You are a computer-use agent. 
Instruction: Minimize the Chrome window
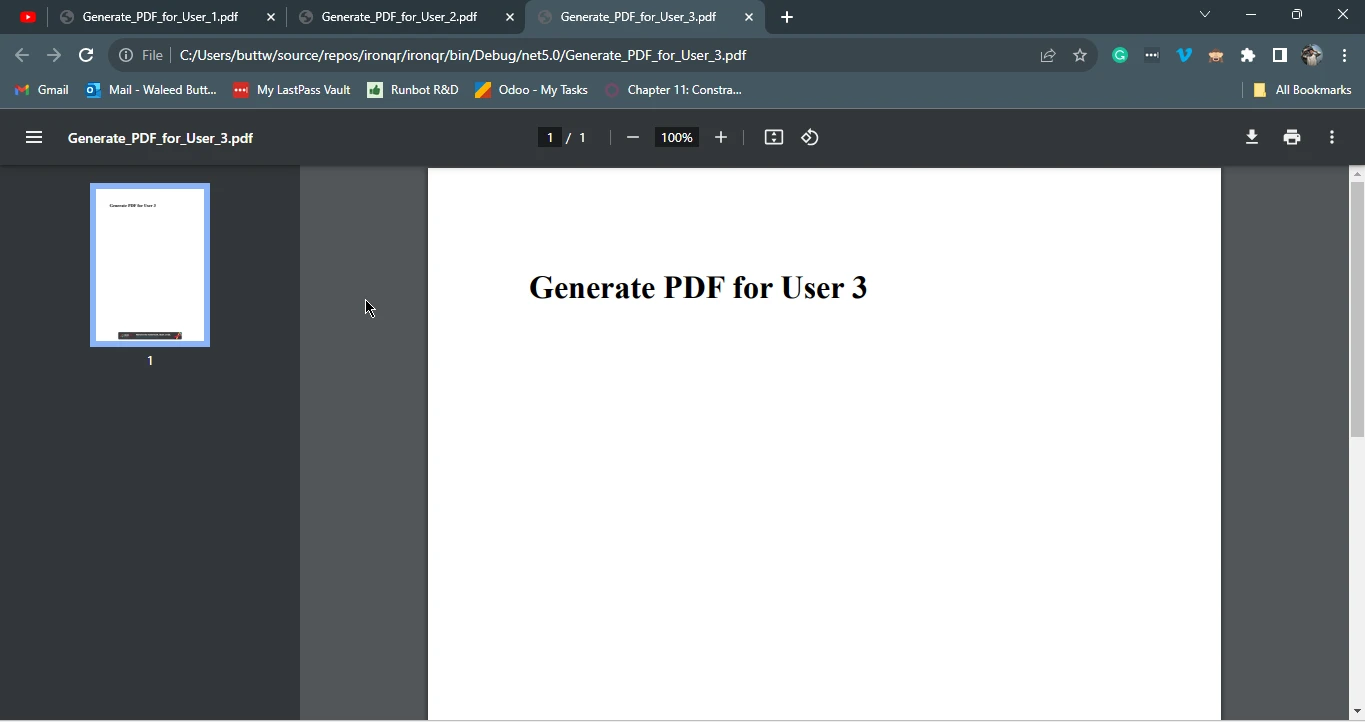click(x=1251, y=15)
